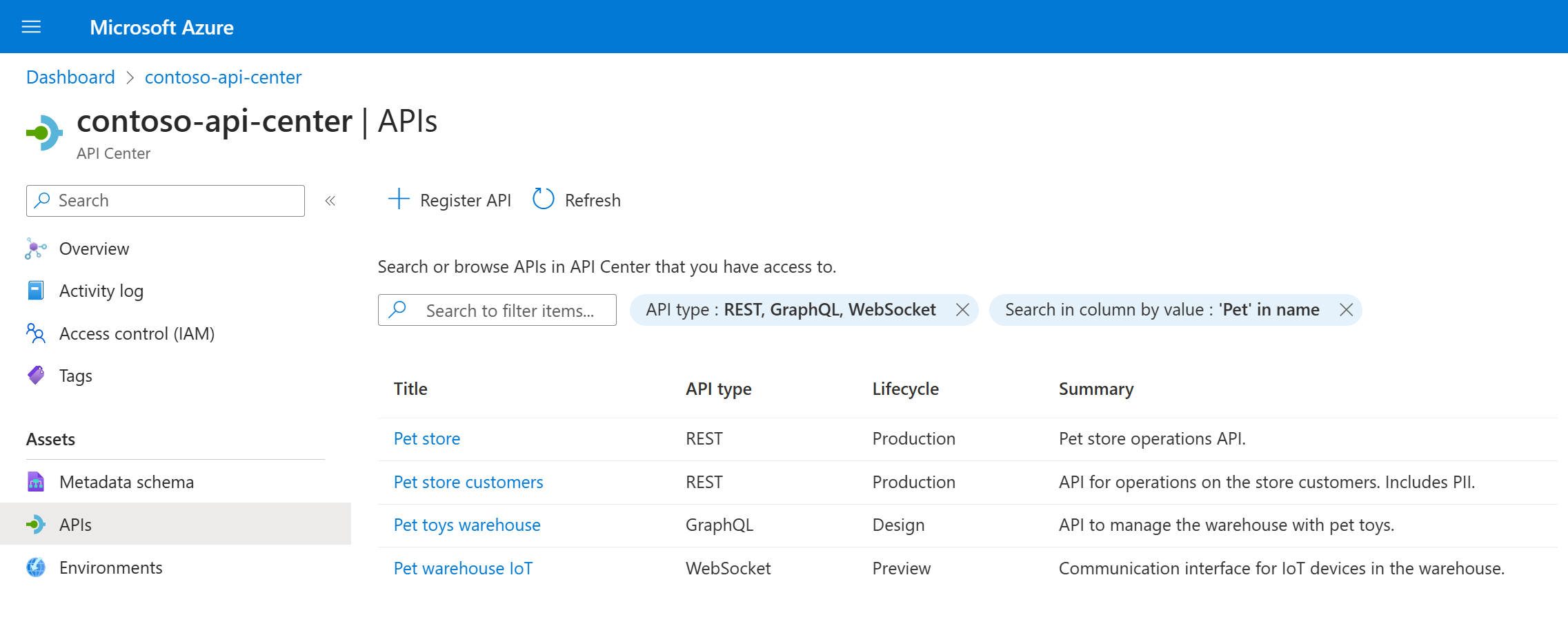Click the Tags icon in sidebar

(36, 375)
